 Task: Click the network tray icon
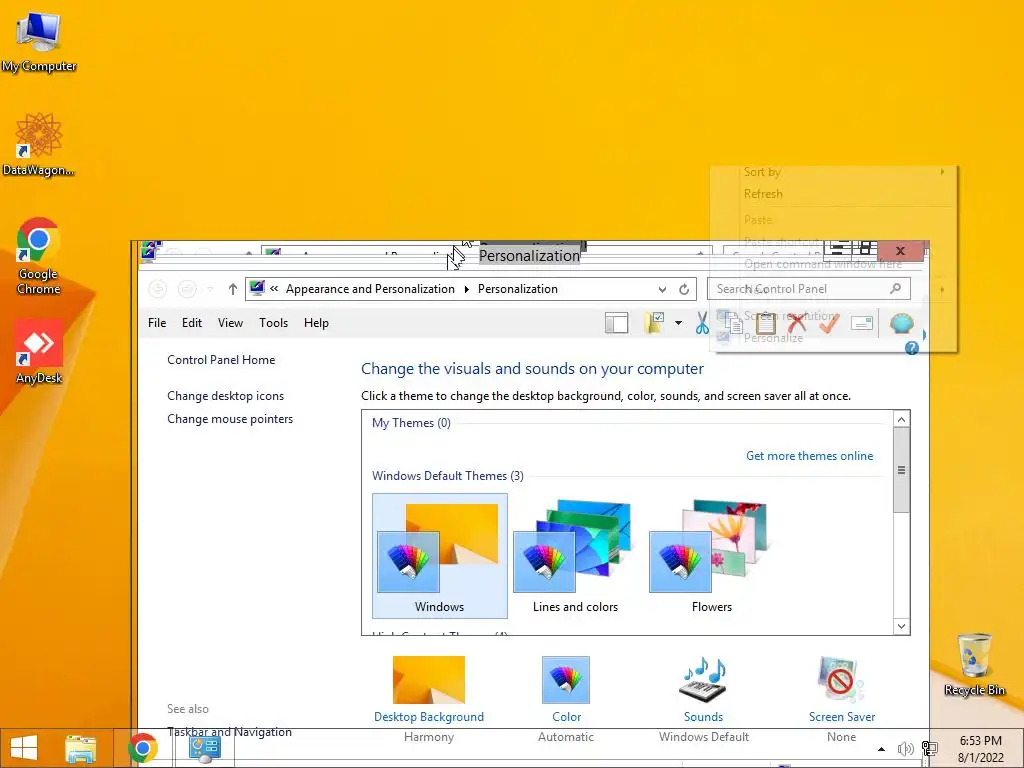929,749
